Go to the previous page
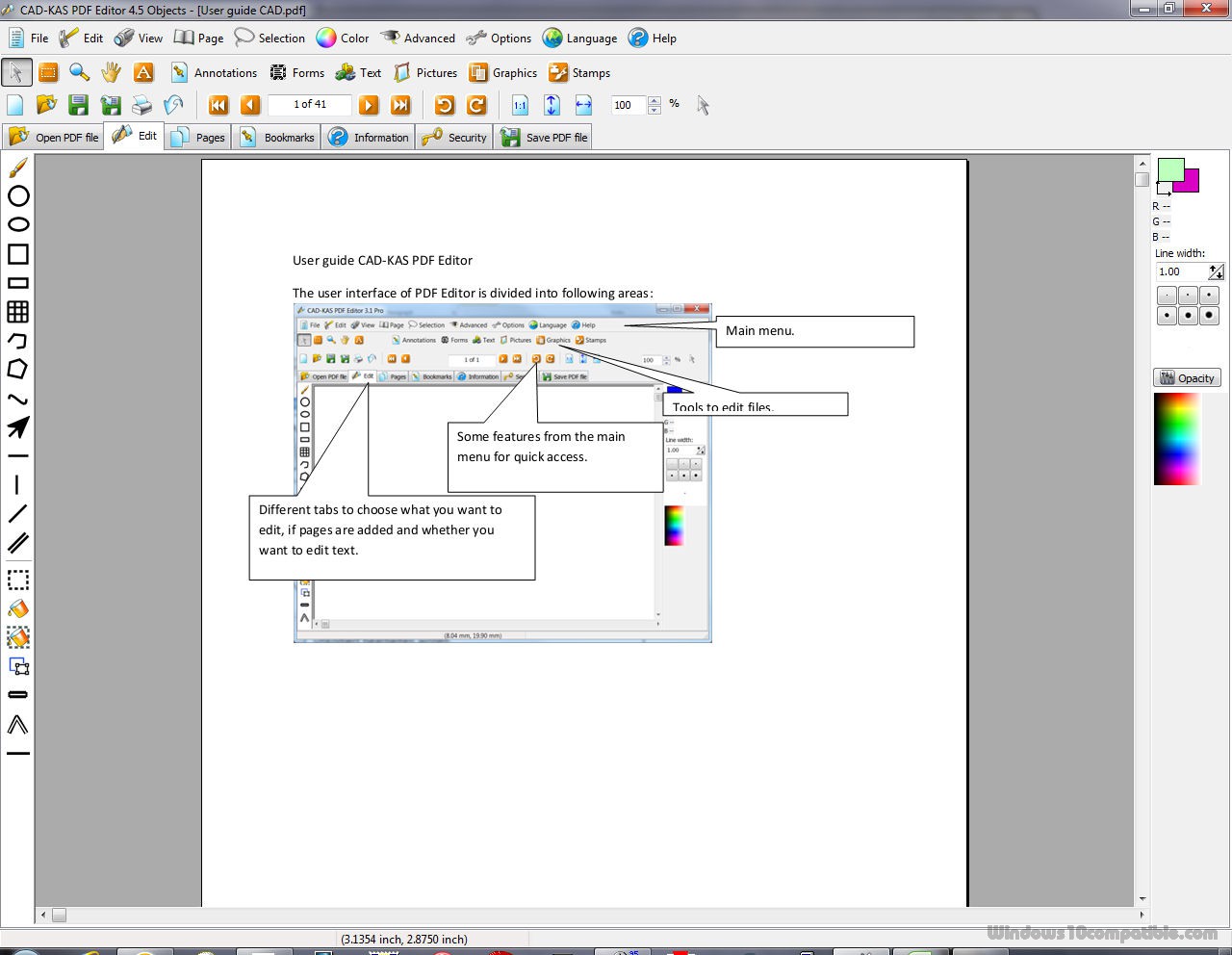 [250, 105]
